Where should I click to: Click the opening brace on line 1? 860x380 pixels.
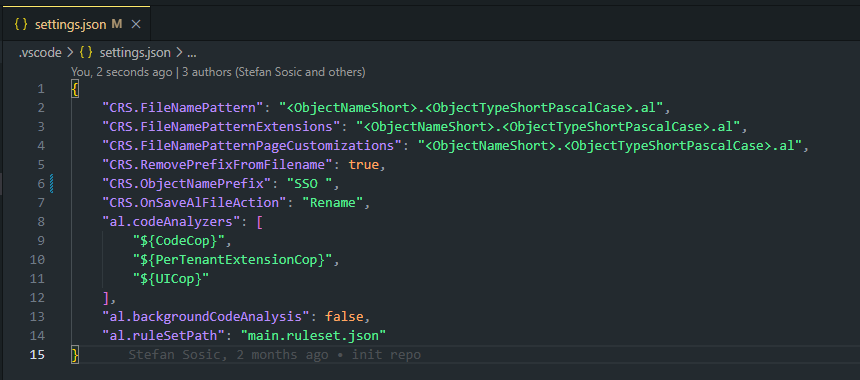pos(75,89)
